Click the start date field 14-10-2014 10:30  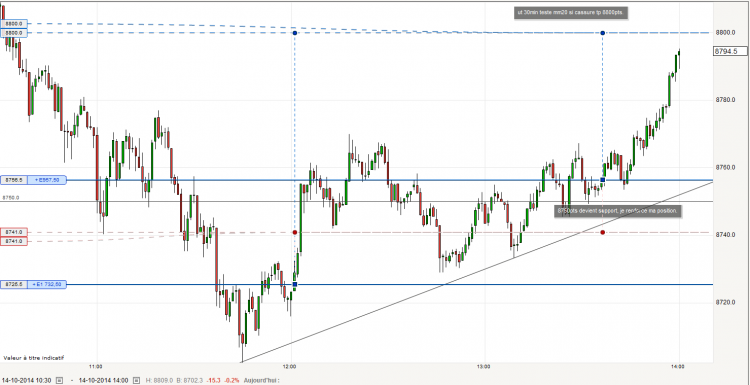tap(27, 381)
